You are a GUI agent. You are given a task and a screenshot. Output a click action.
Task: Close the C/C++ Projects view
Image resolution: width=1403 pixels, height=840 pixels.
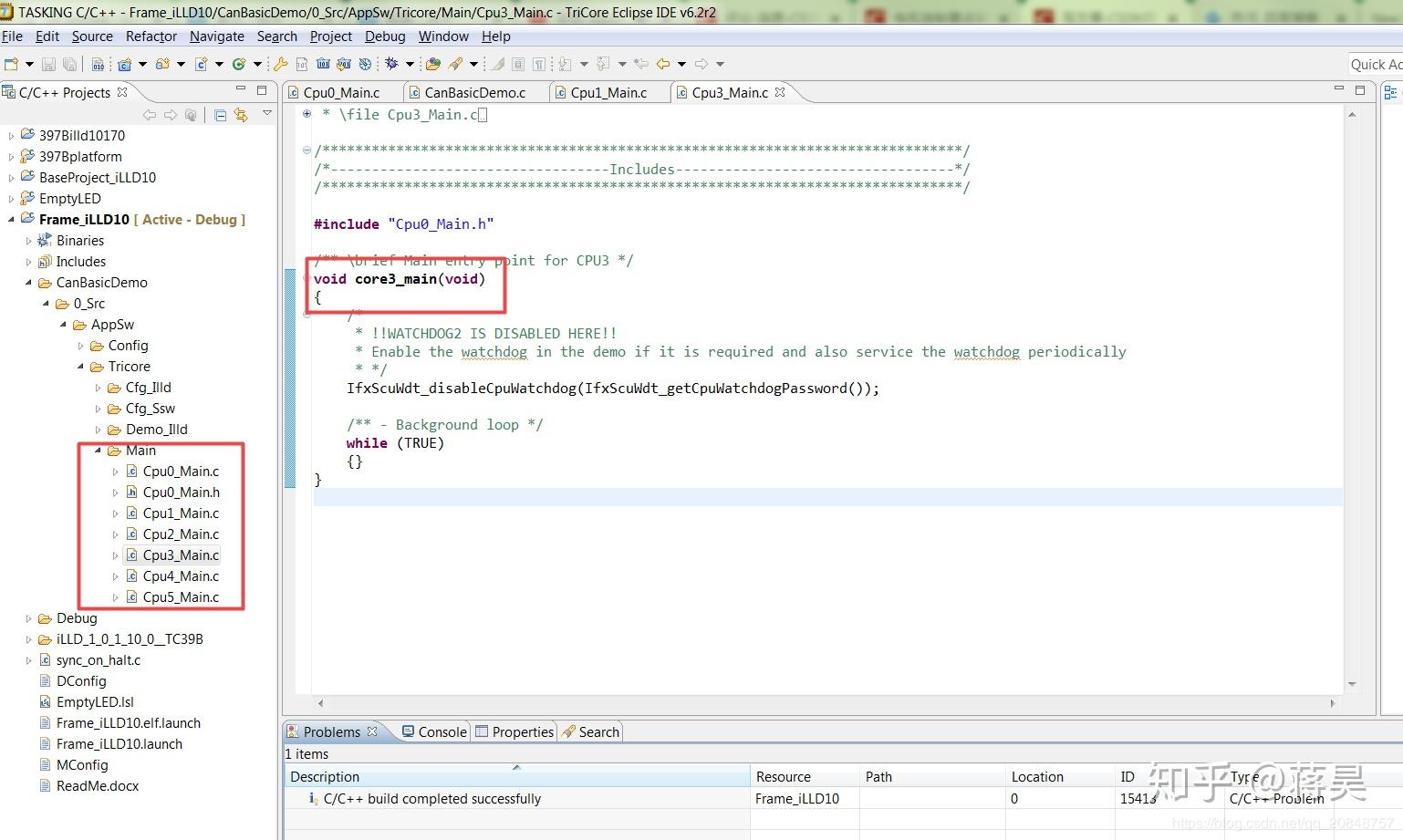click(x=122, y=92)
